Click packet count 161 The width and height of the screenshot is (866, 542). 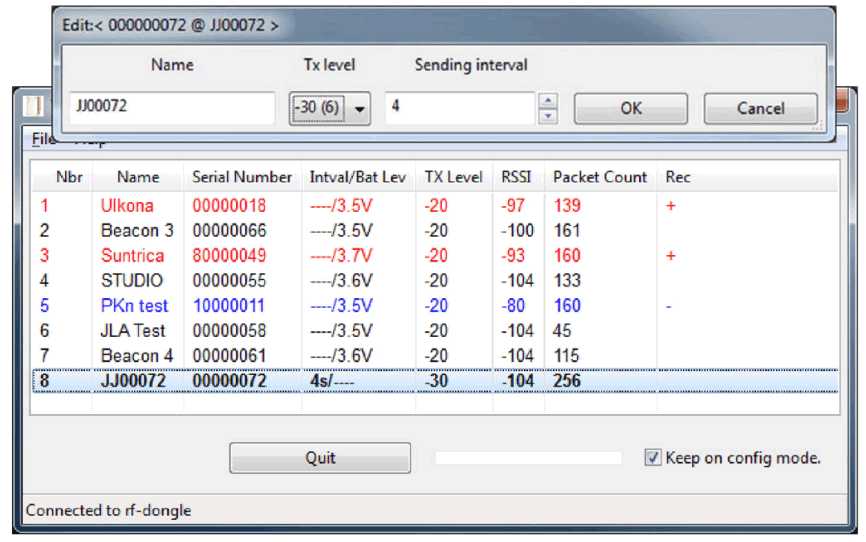tap(567, 230)
